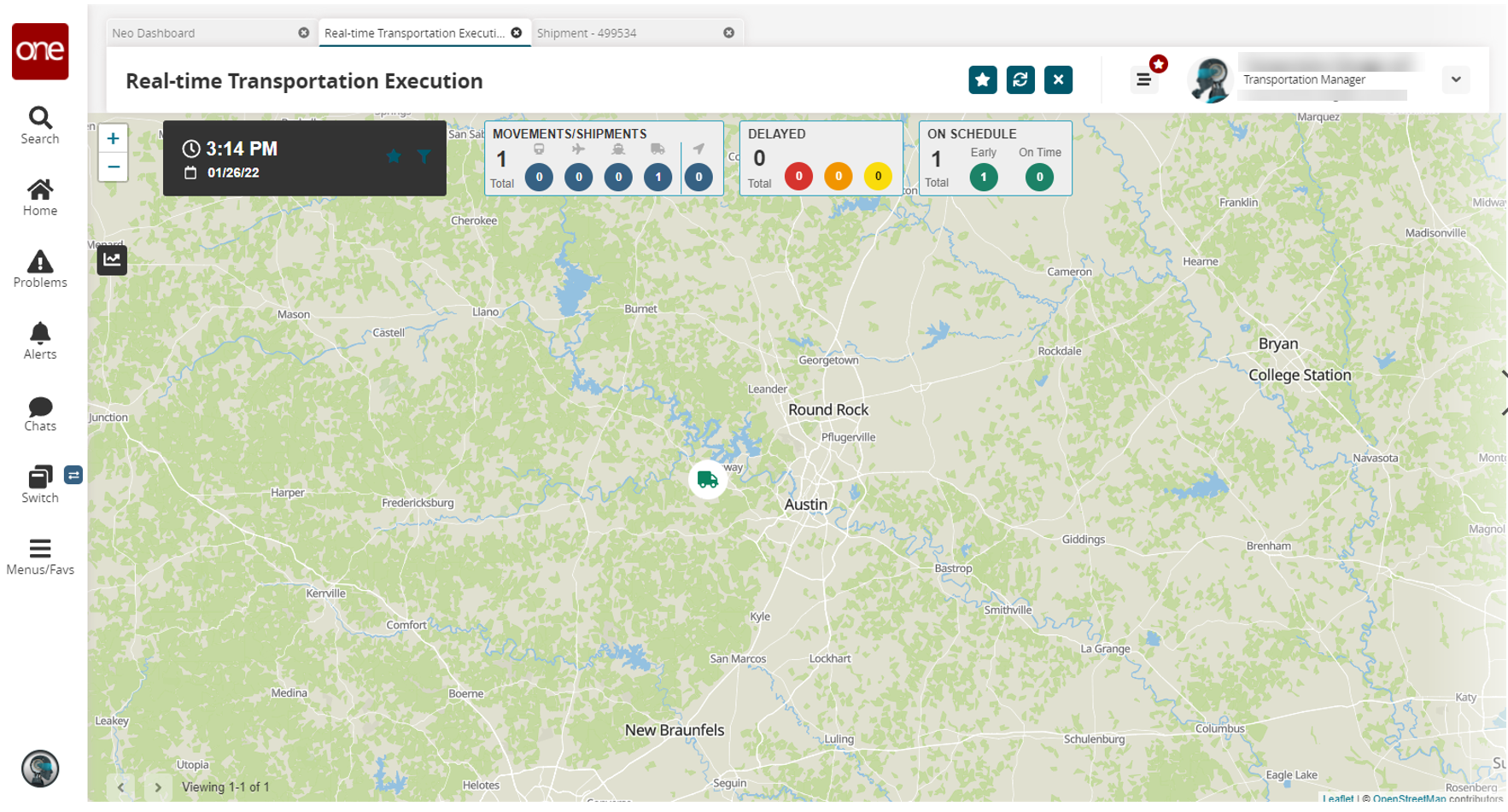
Task: Open the Menus/Favs hamburger menu
Action: coord(40,556)
